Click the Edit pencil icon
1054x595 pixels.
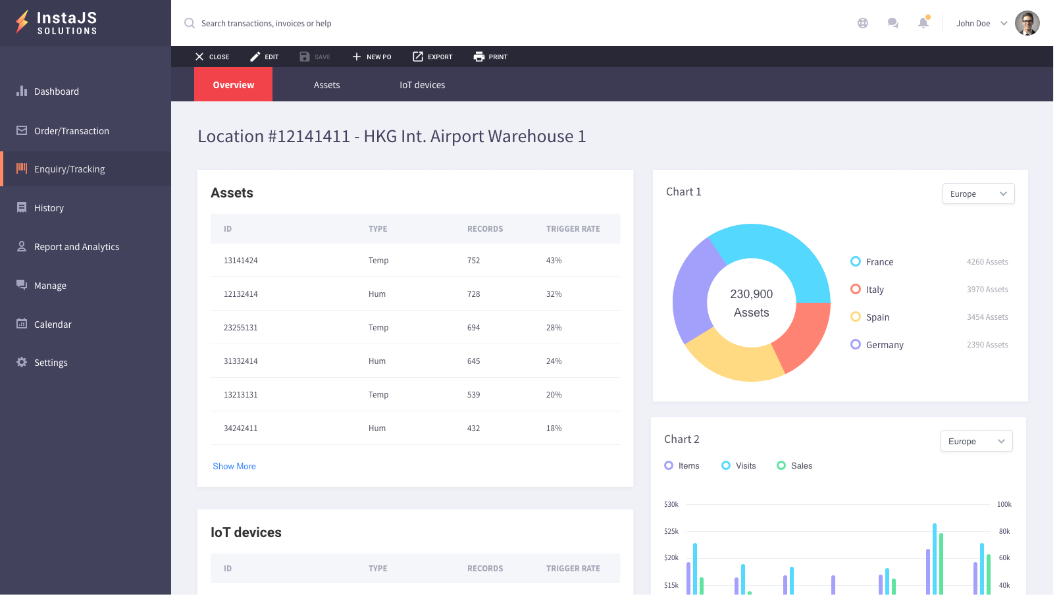(x=255, y=57)
